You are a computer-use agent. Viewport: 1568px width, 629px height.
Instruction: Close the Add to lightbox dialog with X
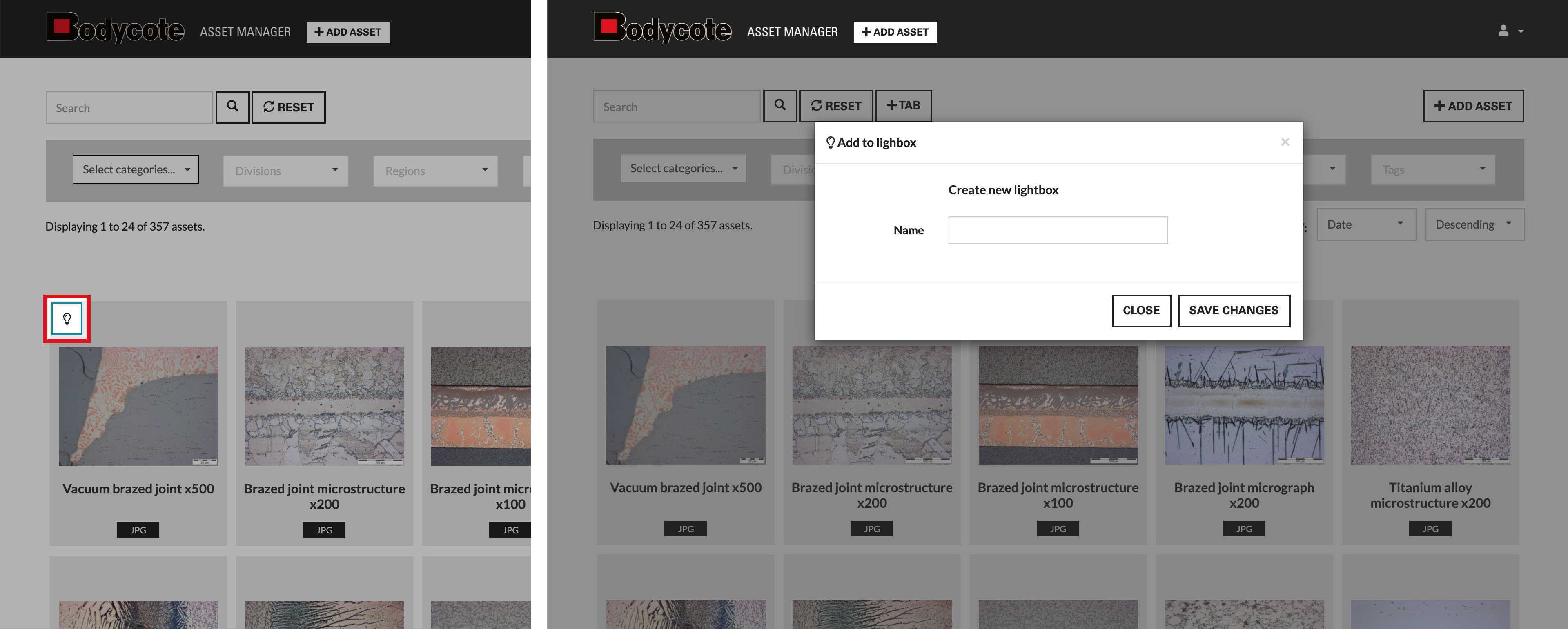tap(1285, 142)
